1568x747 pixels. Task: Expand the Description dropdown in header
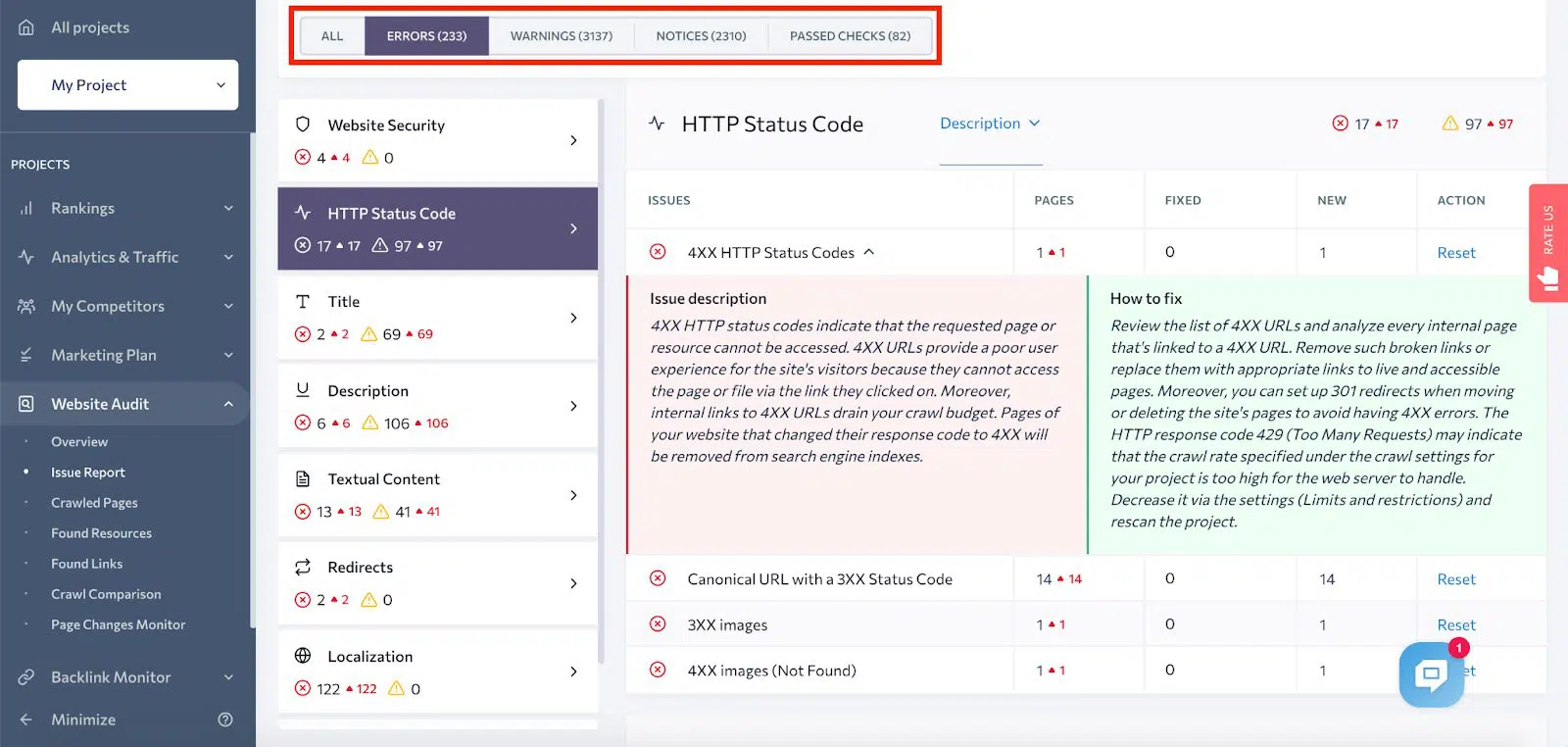(x=990, y=124)
